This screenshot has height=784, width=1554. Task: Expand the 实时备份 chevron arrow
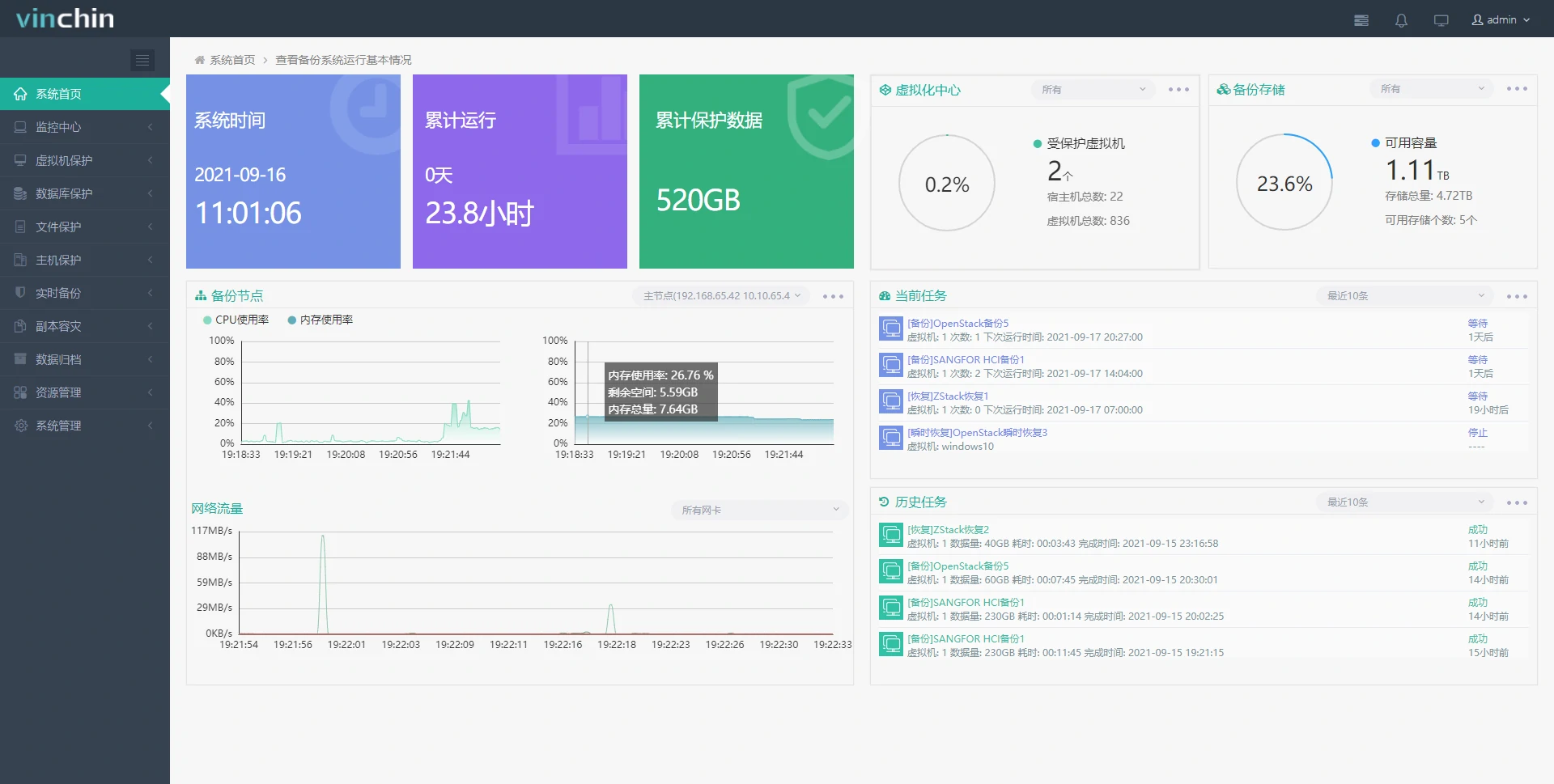click(x=151, y=293)
